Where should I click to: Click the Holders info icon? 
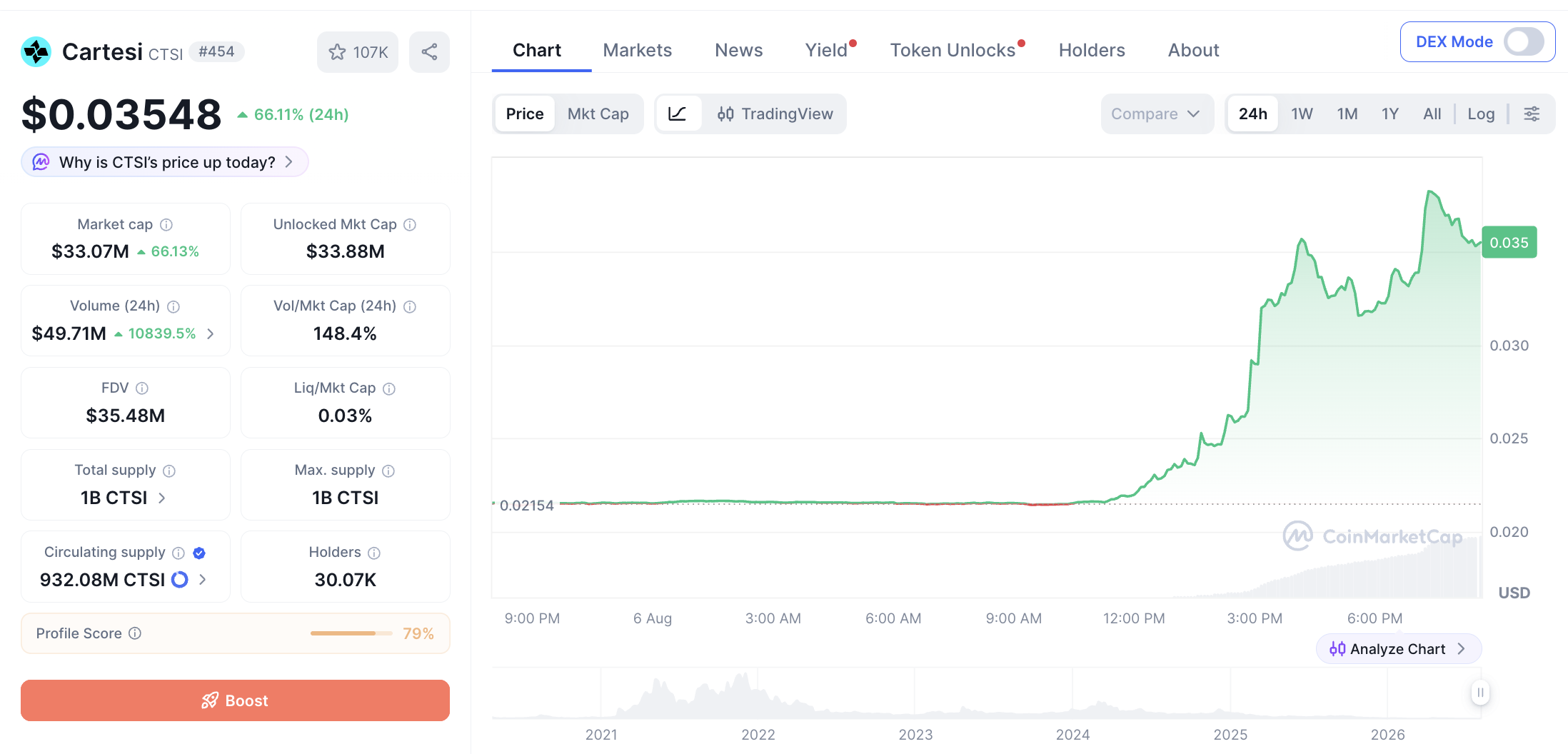pyautogui.click(x=374, y=553)
